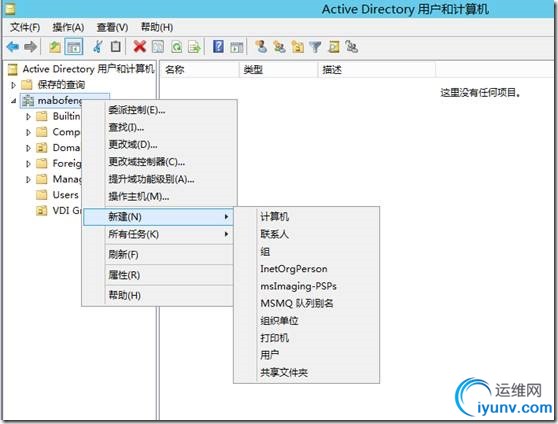
Task: Click the VDI organizational unit folder icon
Action: click(x=42, y=210)
